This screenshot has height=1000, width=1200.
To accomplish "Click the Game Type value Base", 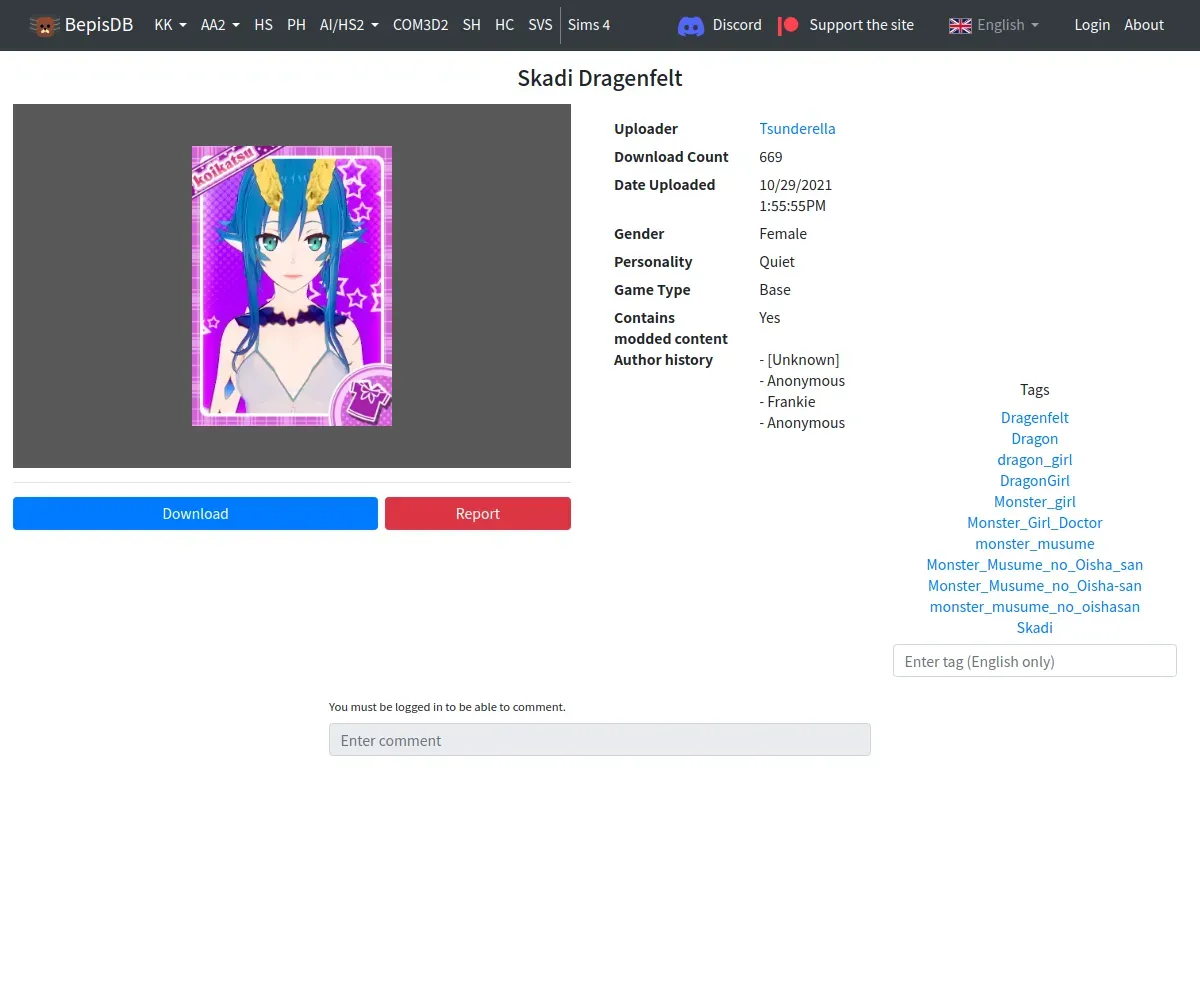I will pos(775,290).
